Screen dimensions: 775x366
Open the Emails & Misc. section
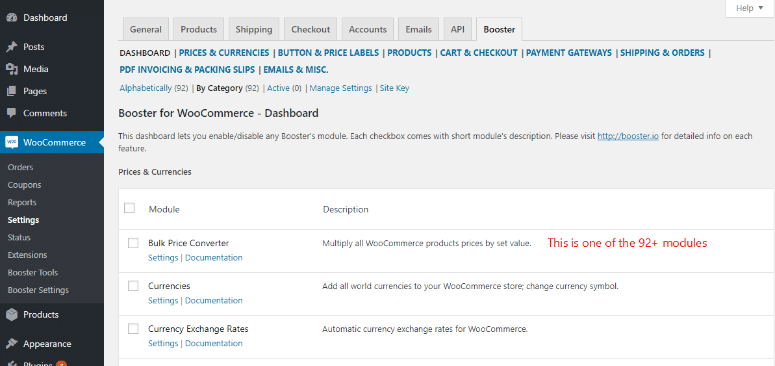coord(296,70)
